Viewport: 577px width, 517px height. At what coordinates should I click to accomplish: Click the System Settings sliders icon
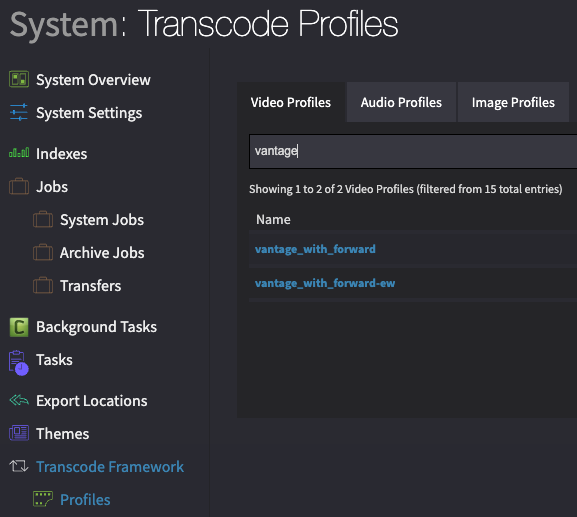click(x=19, y=112)
